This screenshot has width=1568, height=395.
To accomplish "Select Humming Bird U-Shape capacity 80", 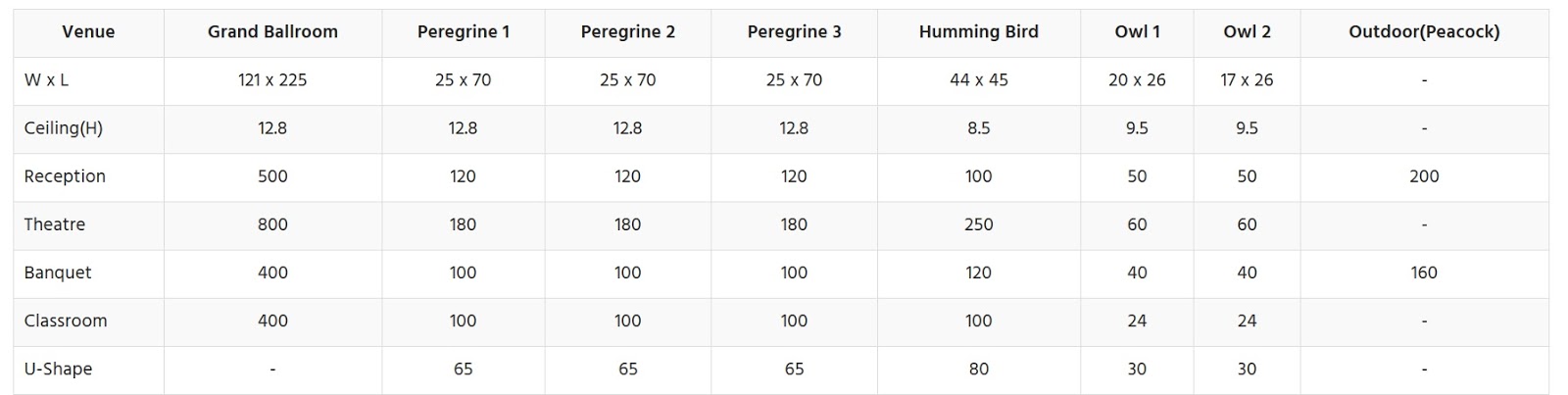I will [978, 369].
